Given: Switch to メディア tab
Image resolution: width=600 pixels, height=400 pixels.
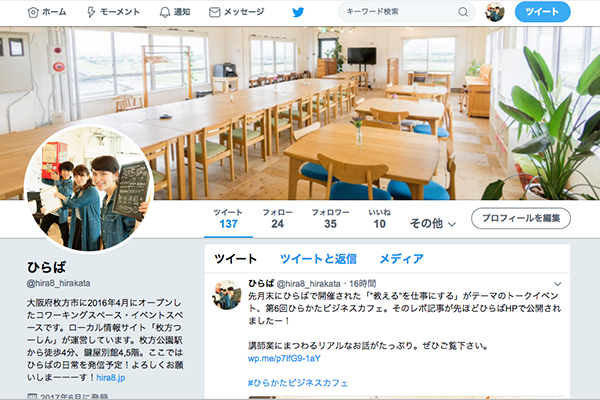Looking at the screenshot, I should pos(401,259).
